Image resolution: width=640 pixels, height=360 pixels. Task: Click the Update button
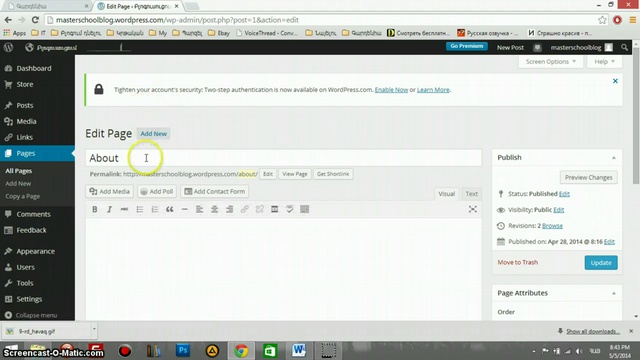coord(601,262)
